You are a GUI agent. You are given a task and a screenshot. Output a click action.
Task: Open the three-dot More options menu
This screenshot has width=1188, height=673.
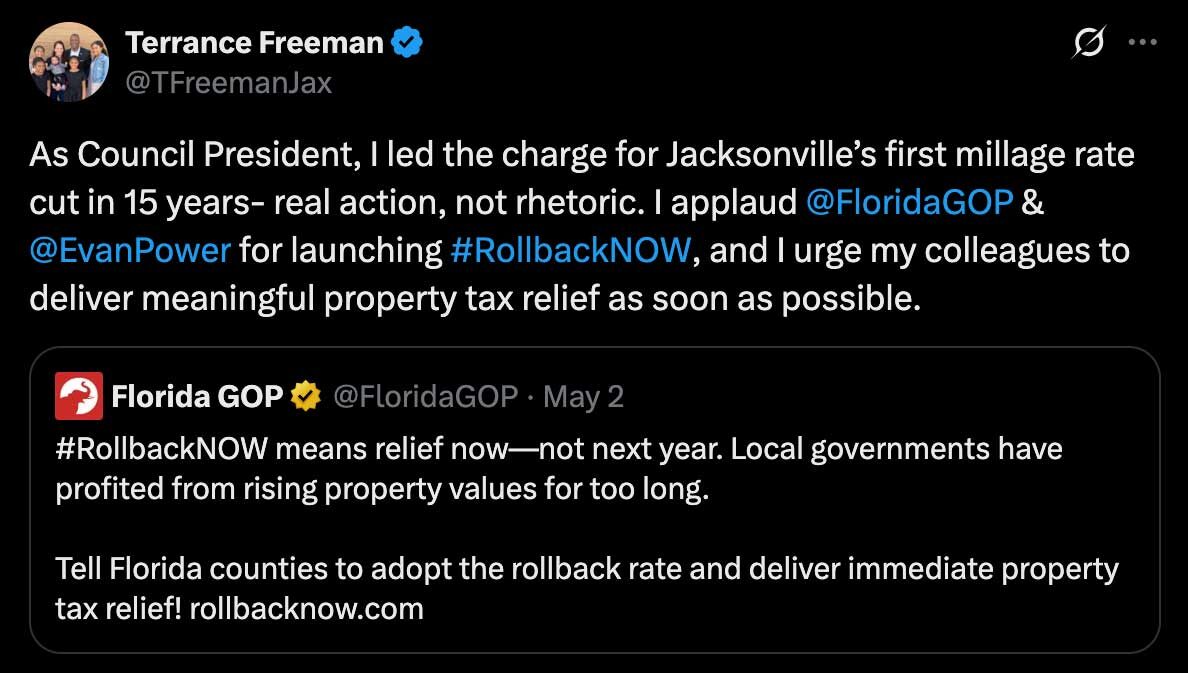point(1142,42)
